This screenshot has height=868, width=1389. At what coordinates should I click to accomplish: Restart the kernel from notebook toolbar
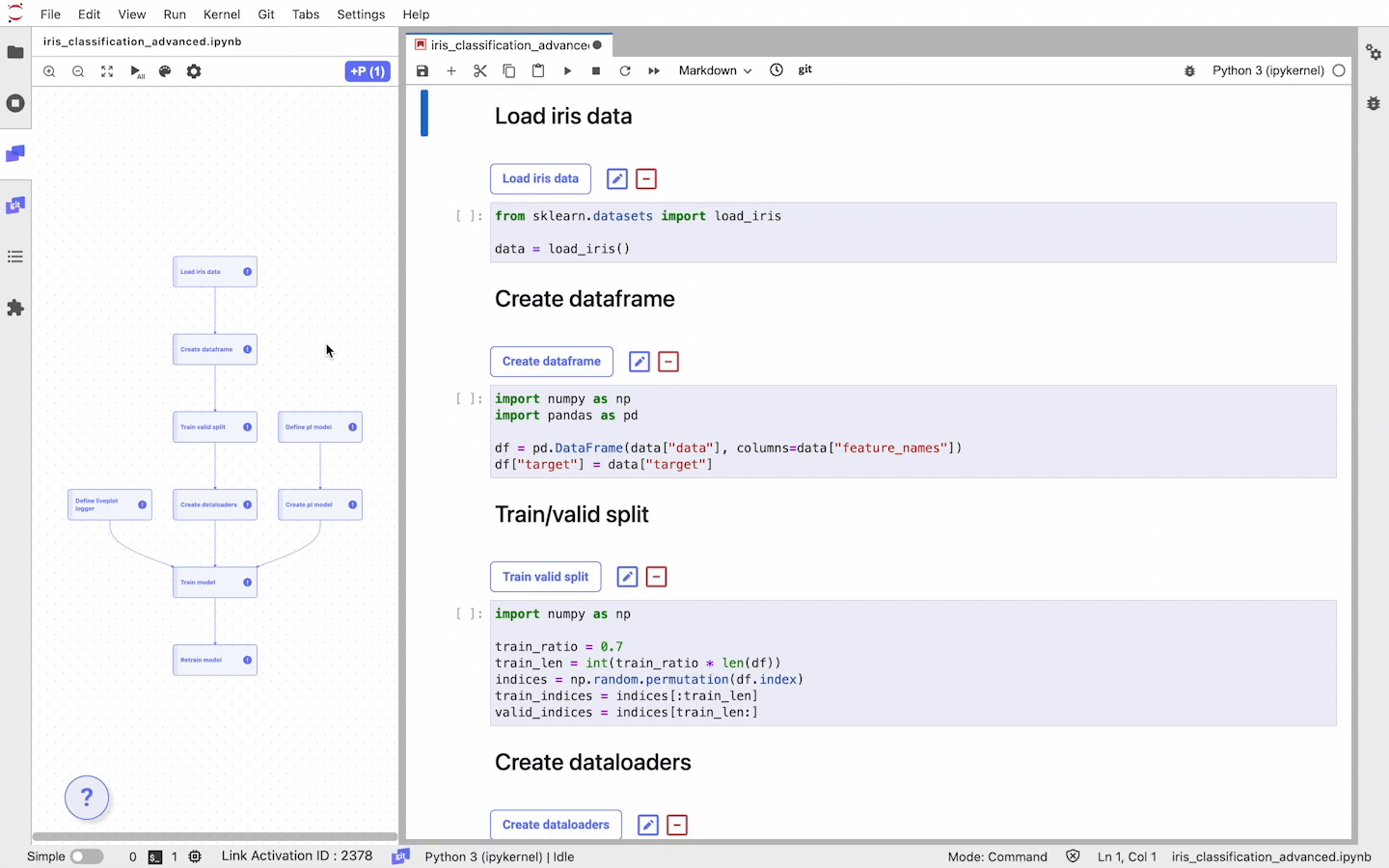coord(625,70)
